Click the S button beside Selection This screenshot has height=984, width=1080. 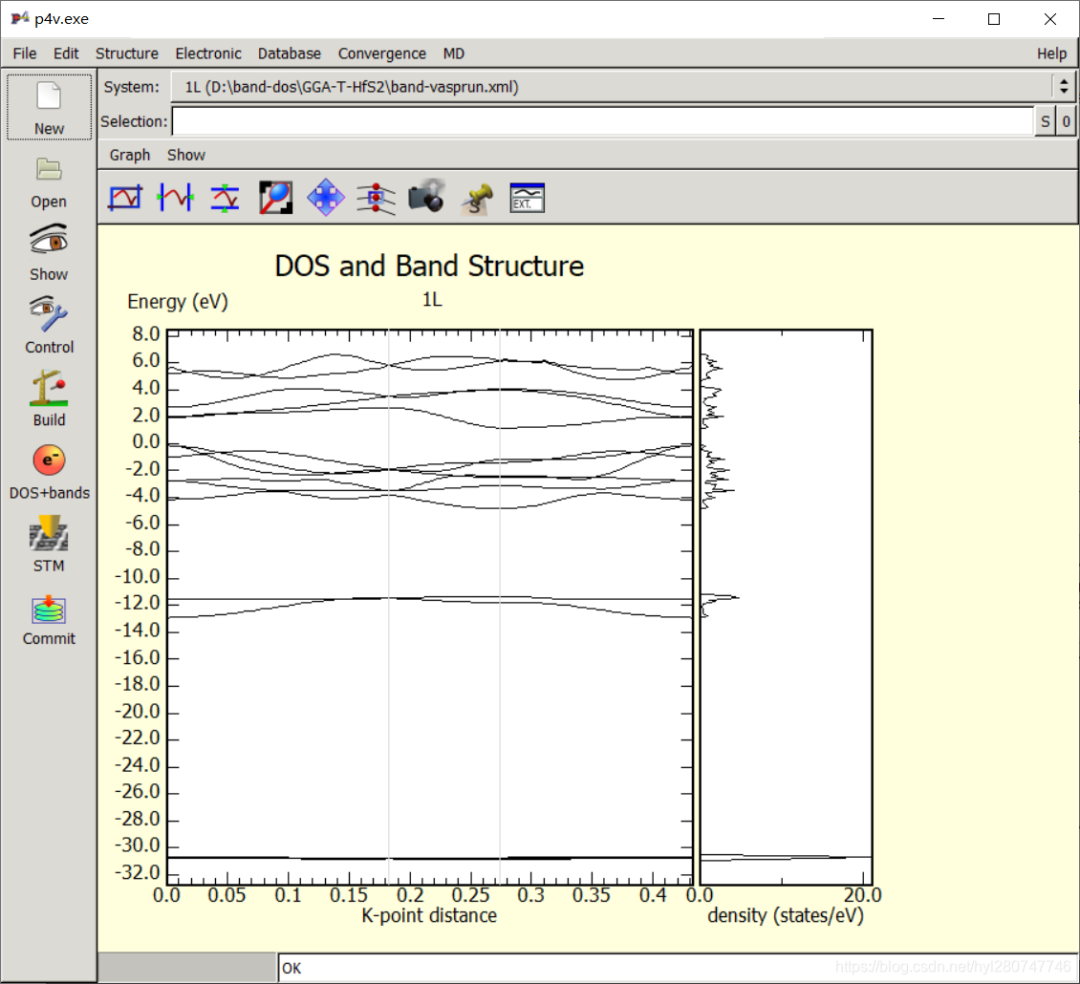(x=1046, y=122)
